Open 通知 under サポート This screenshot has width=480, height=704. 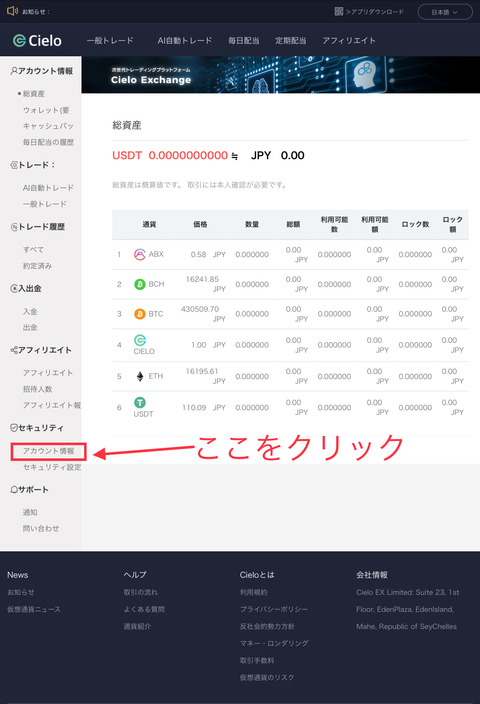click(30, 512)
